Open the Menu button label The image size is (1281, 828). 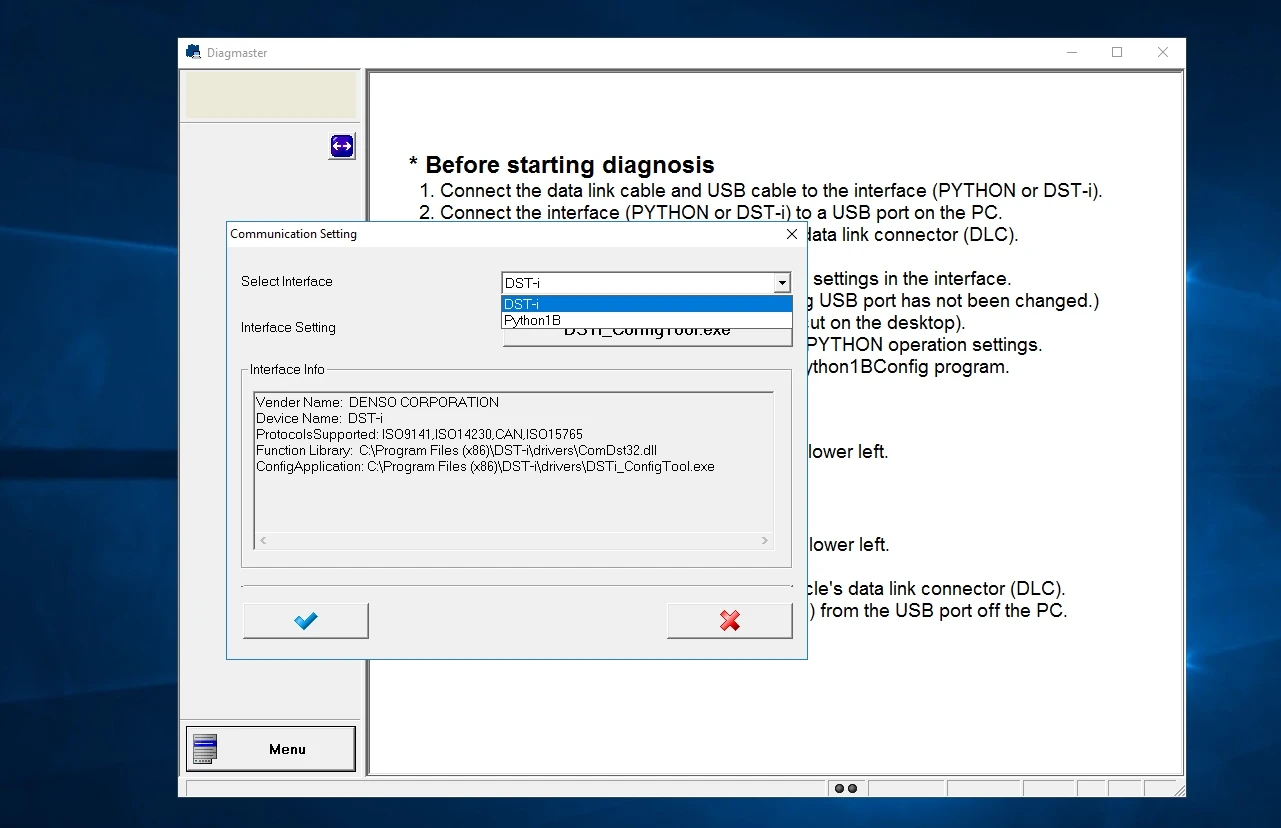point(287,749)
